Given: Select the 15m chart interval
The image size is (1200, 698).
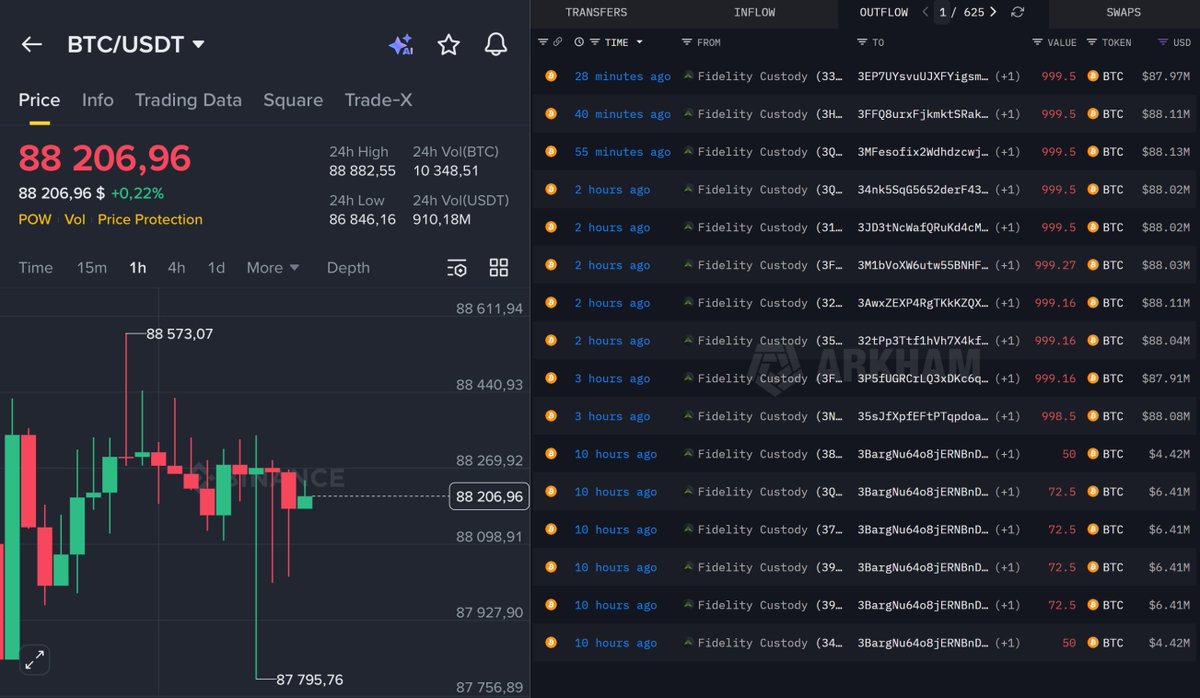Looking at the screenshot, I should [x=92, y=267].
